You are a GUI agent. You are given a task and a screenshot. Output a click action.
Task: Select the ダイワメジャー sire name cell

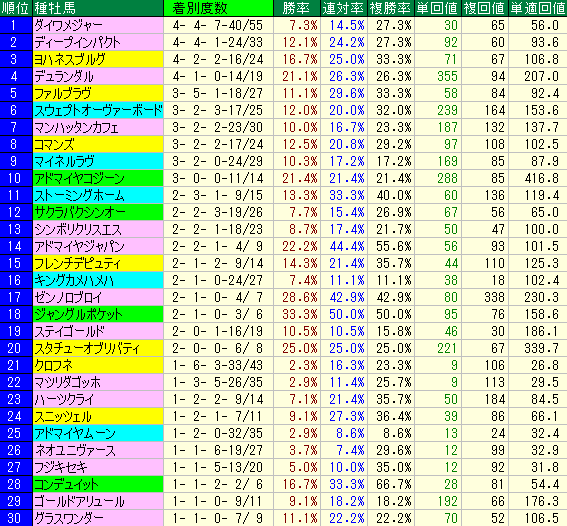pos(98,25)
